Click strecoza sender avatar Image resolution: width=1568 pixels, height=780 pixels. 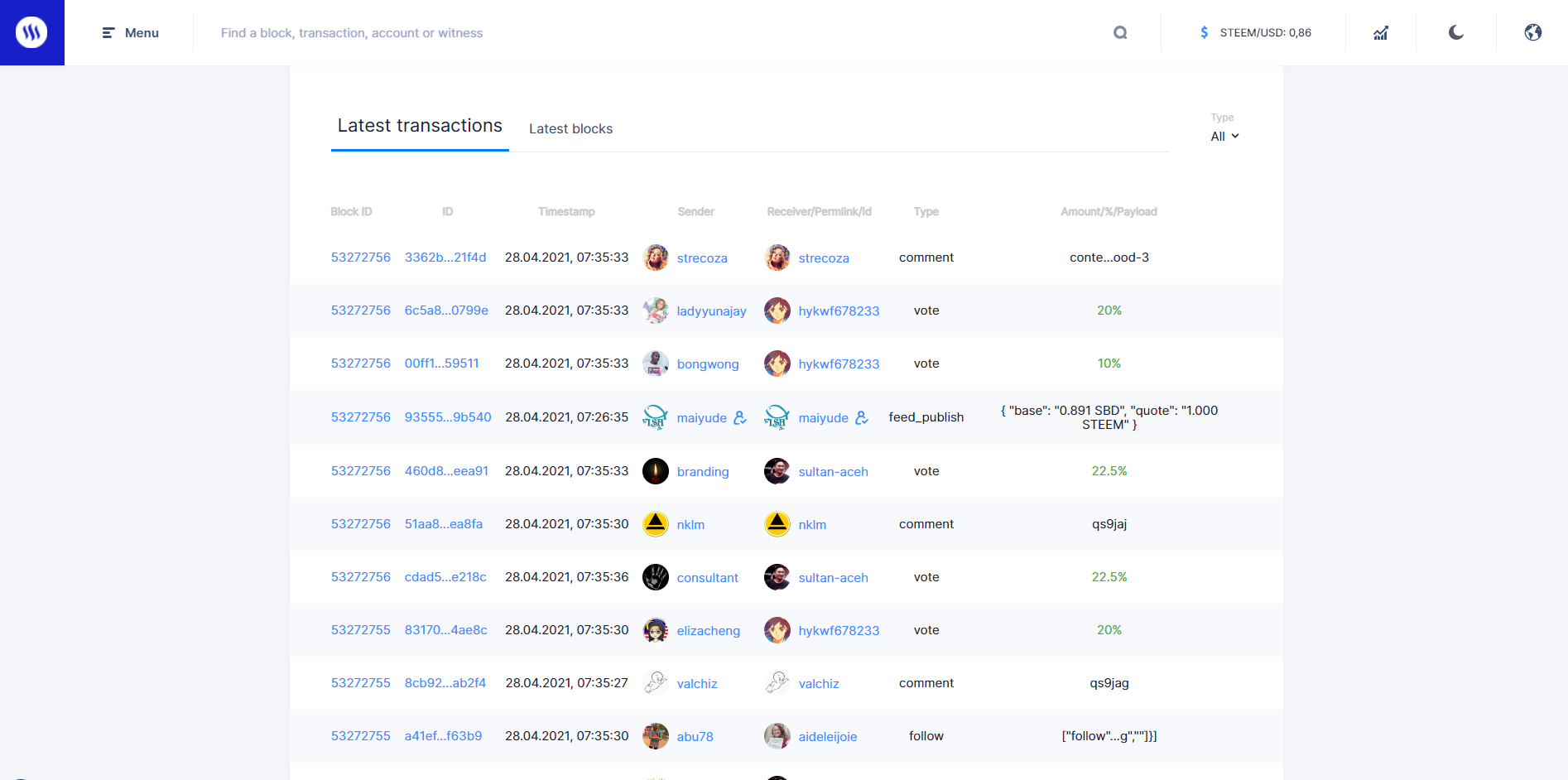coord(656,258)
